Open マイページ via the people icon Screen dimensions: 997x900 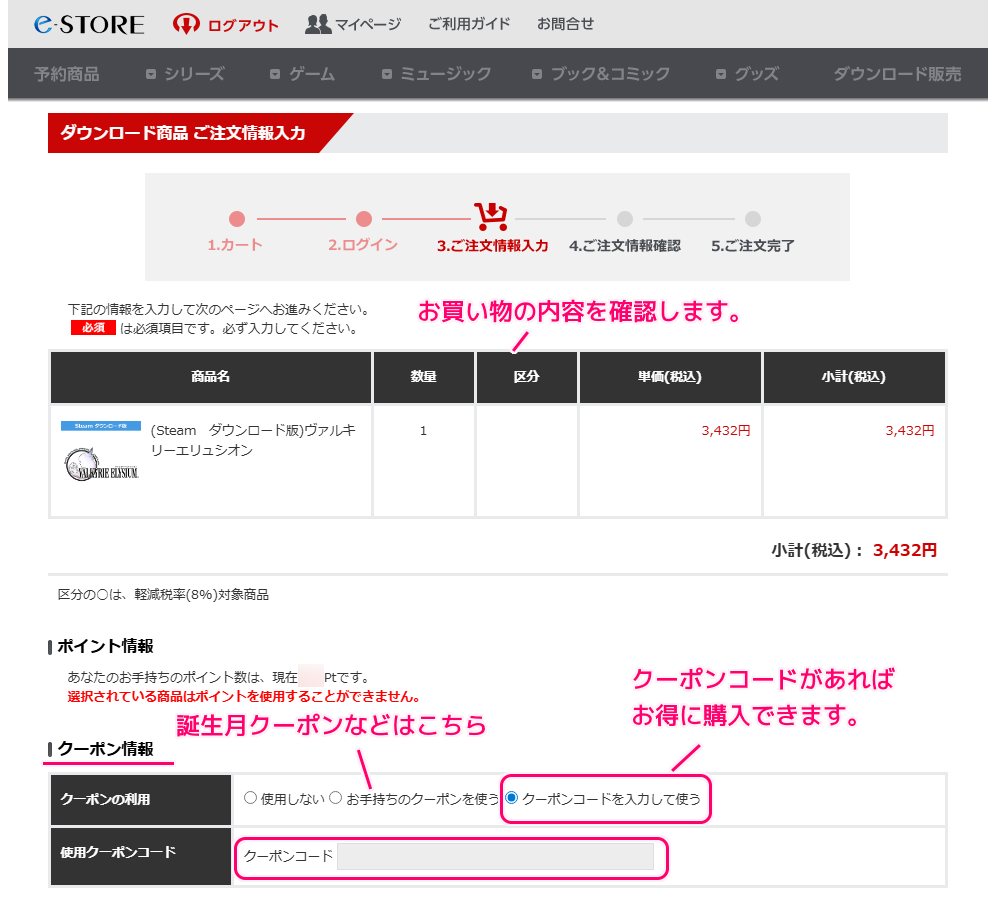coord(318,22)
